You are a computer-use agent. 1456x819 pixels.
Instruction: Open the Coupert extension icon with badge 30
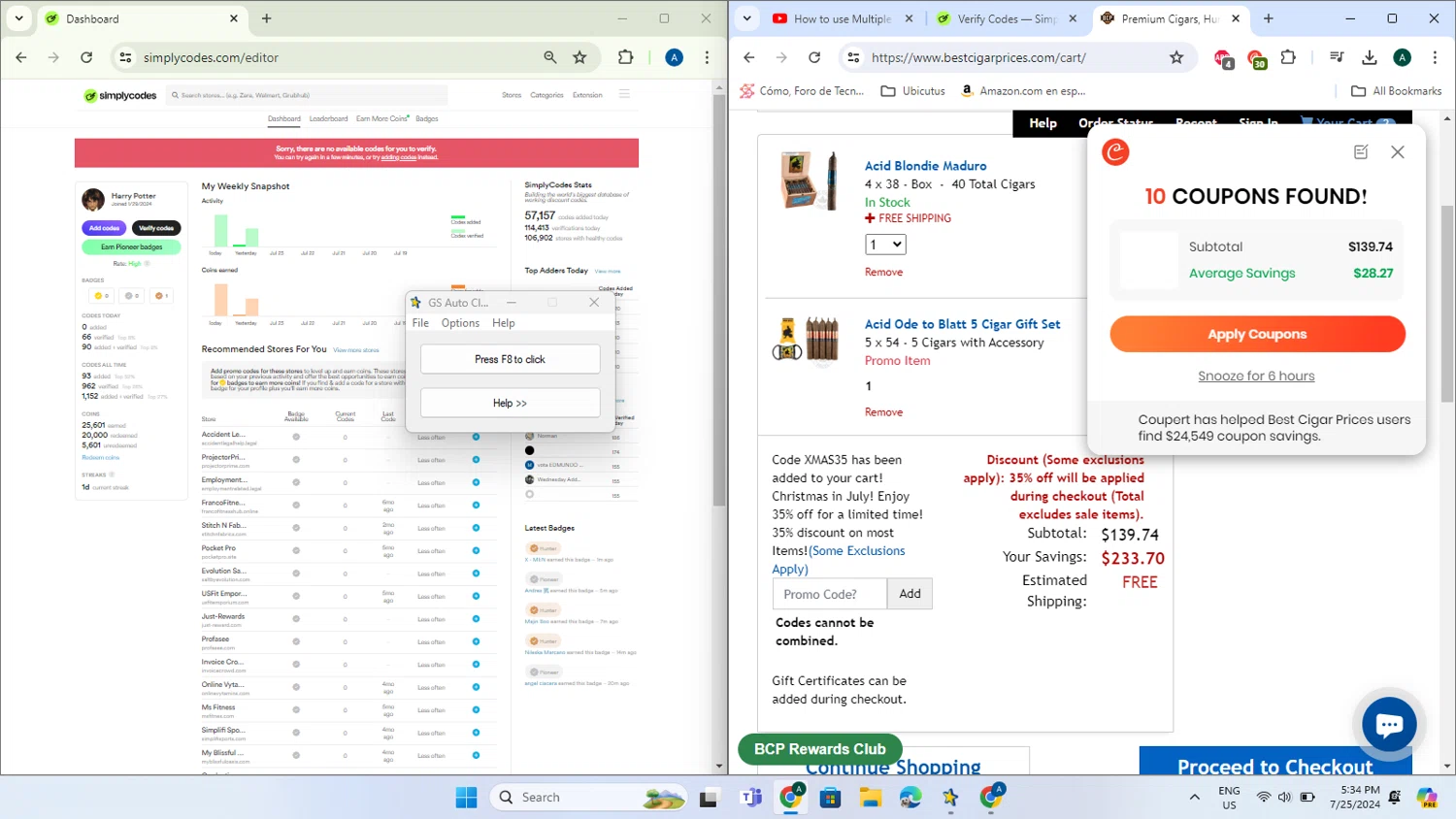tap(1256, 58)
